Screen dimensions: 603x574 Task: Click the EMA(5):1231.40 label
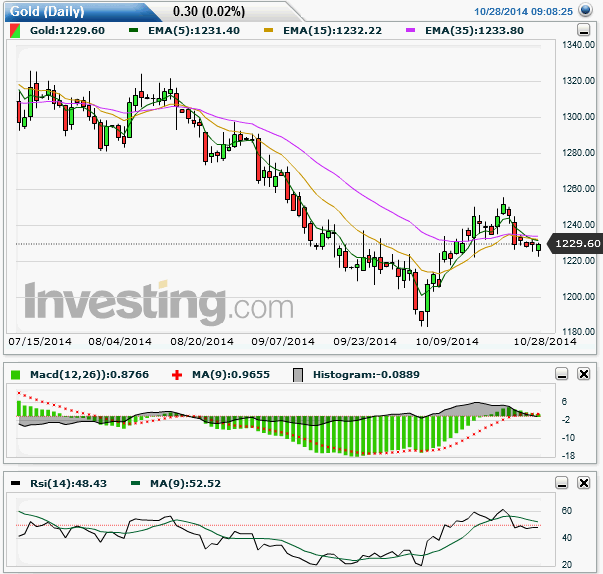[194, 31]
